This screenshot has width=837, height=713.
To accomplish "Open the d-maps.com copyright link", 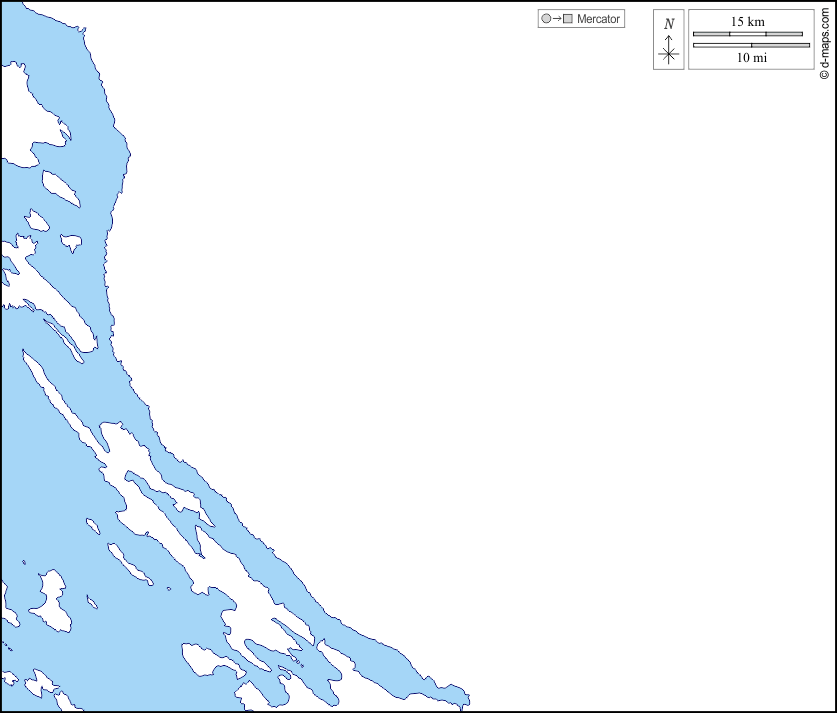I will click(824, 41).
